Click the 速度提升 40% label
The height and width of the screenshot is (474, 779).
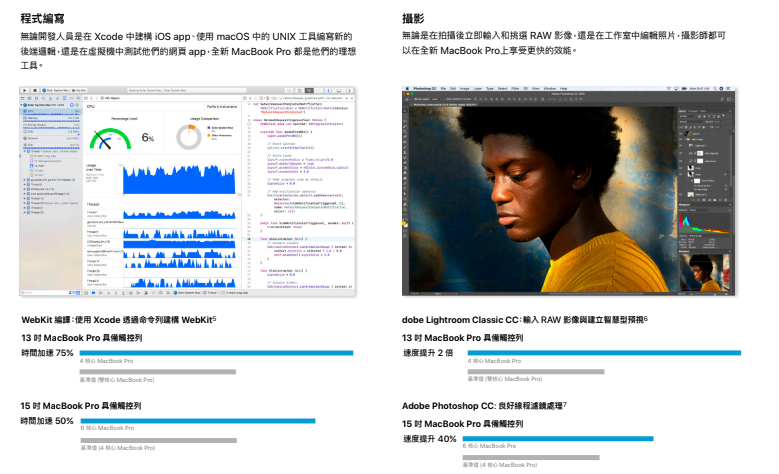tap(429, 439)
